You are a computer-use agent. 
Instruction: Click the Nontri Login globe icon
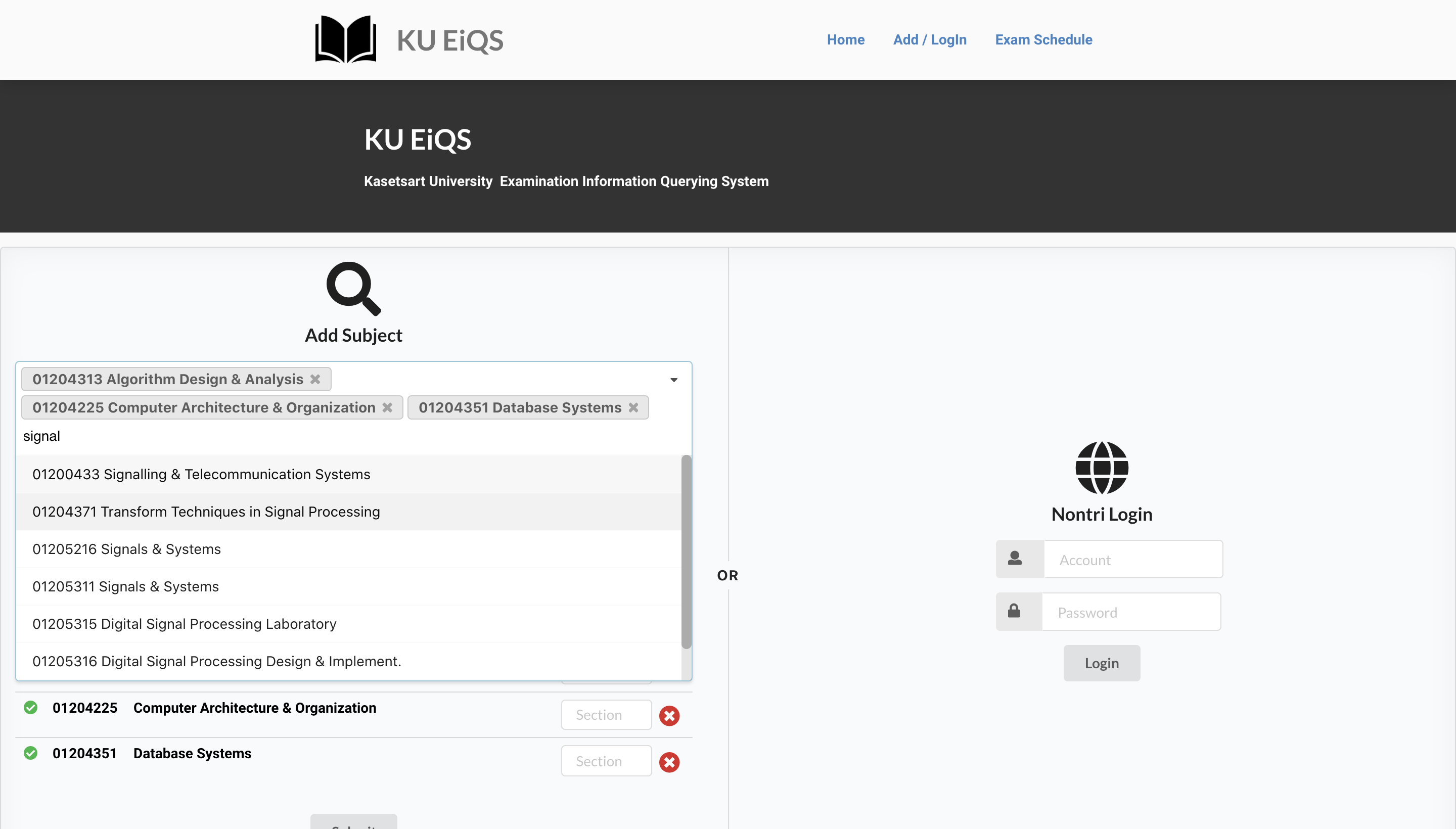coord(1101,468)
